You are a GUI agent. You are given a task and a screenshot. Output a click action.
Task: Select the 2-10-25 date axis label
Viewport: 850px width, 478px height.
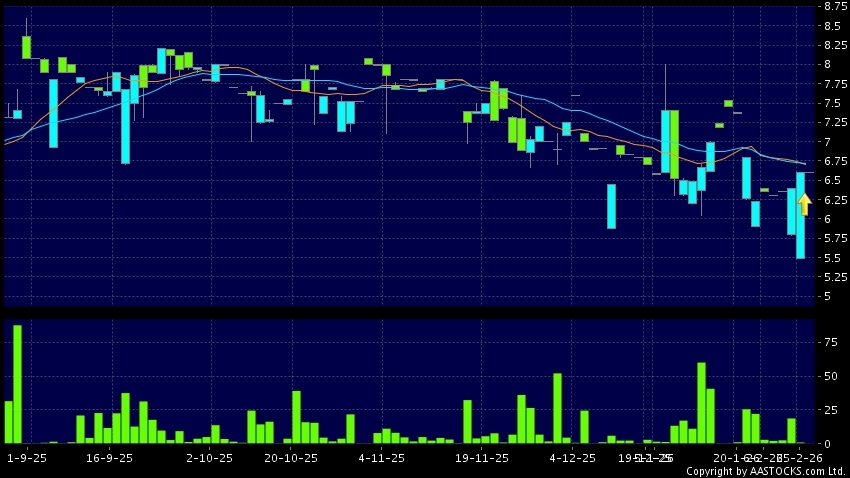click(209, 457)
